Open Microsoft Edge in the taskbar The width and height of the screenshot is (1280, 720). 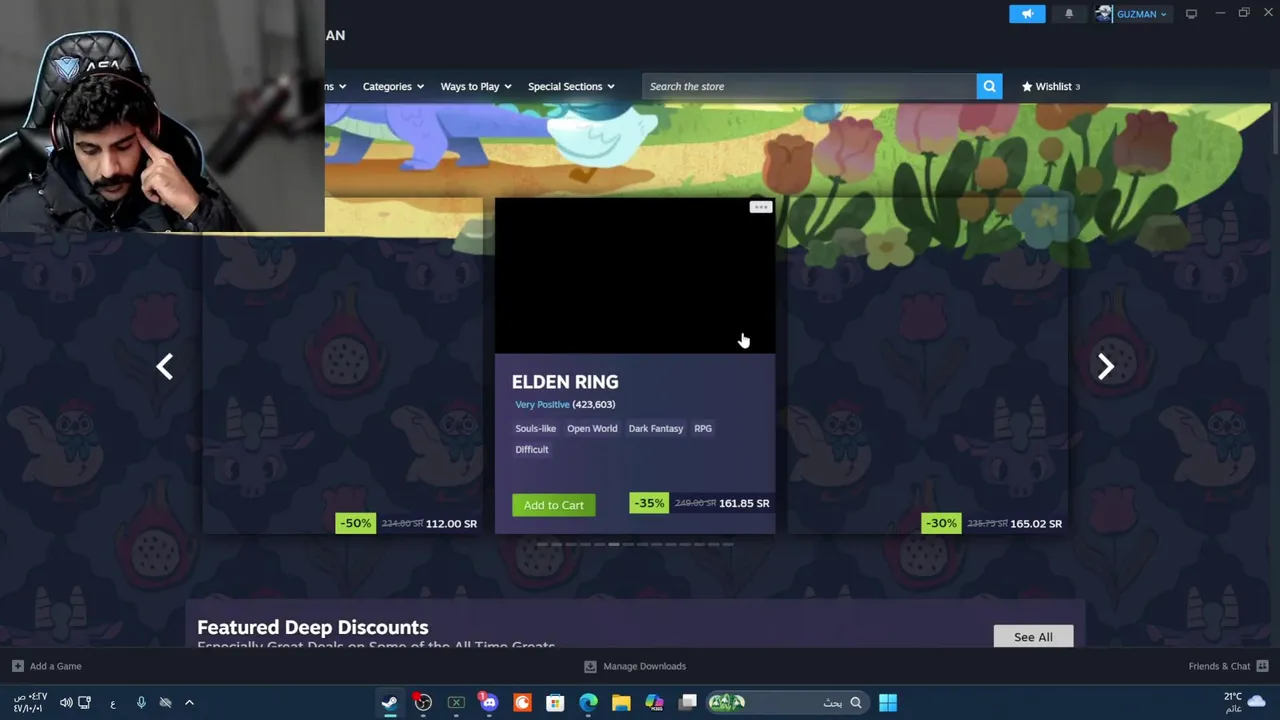point(588,702)
